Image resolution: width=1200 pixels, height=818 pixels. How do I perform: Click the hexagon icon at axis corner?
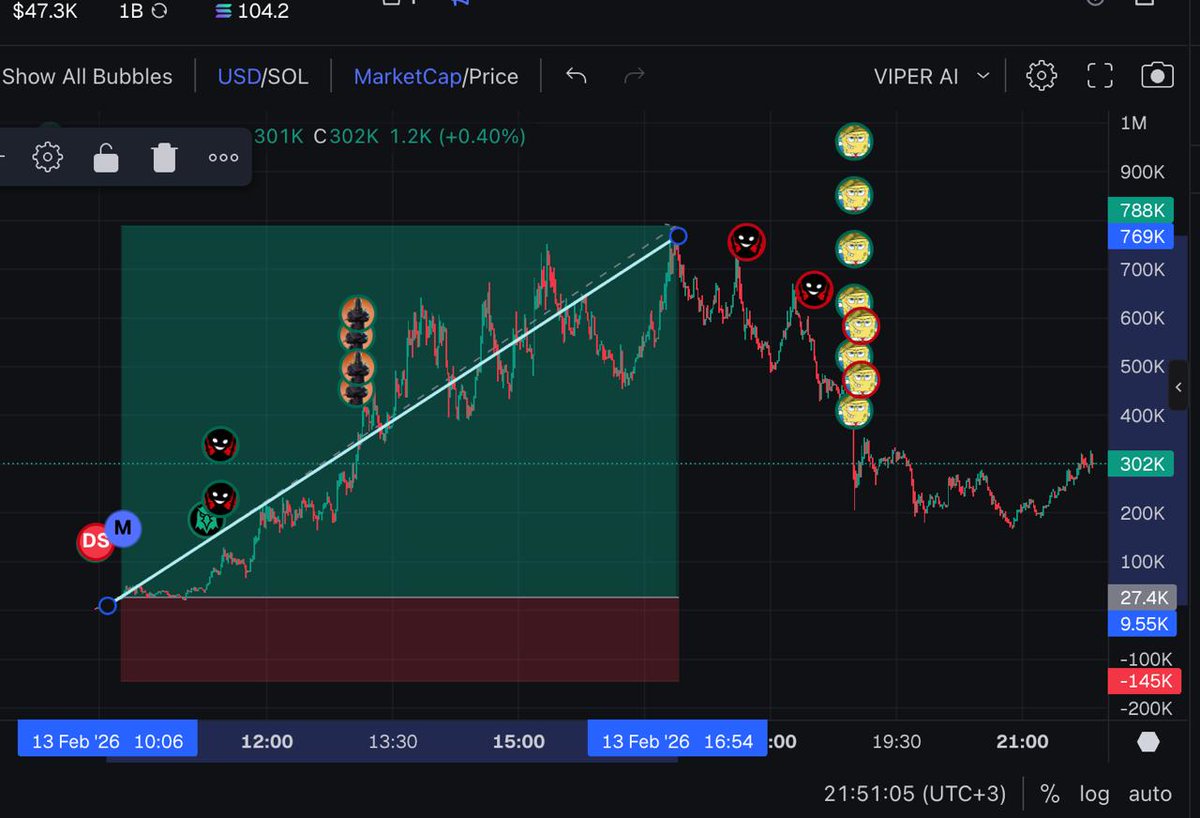[1149, 741]
